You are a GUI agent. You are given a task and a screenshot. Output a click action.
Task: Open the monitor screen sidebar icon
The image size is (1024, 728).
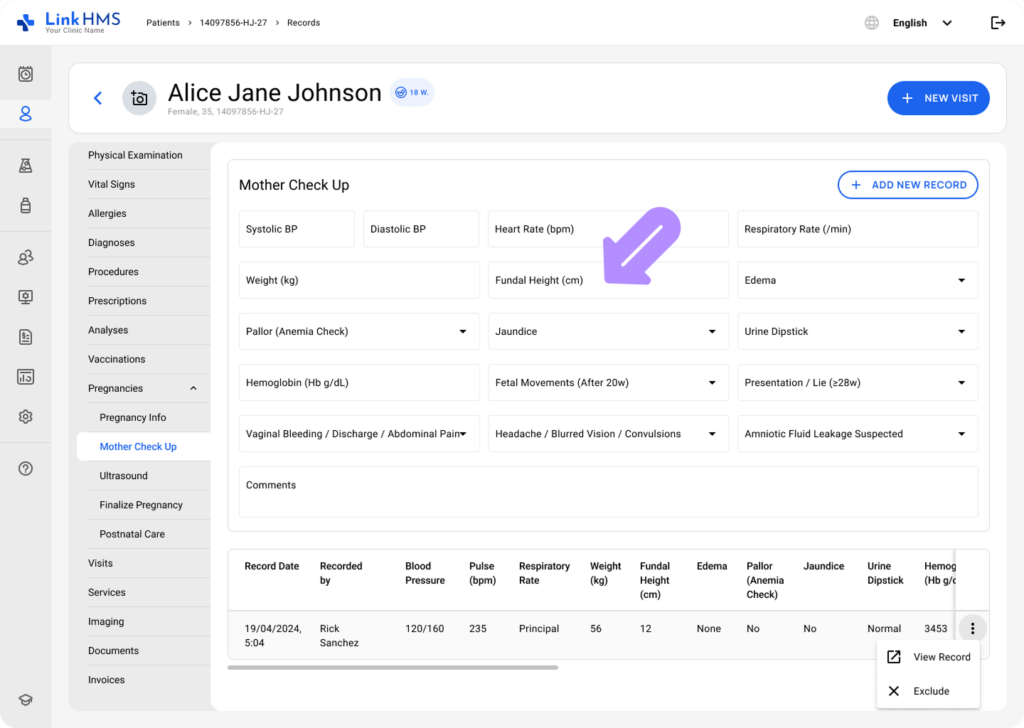[x=25, y=298]
